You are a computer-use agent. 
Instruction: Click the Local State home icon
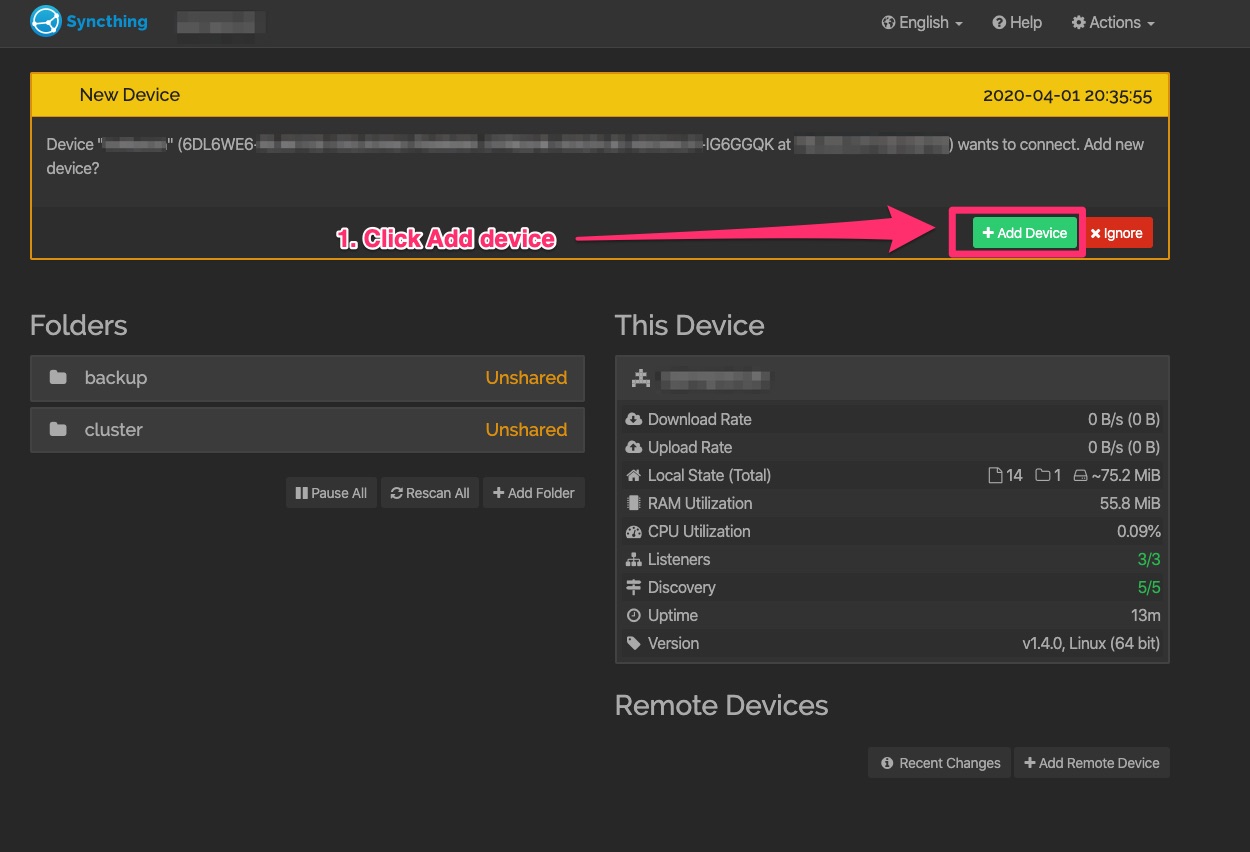click(x=633, y=476)
